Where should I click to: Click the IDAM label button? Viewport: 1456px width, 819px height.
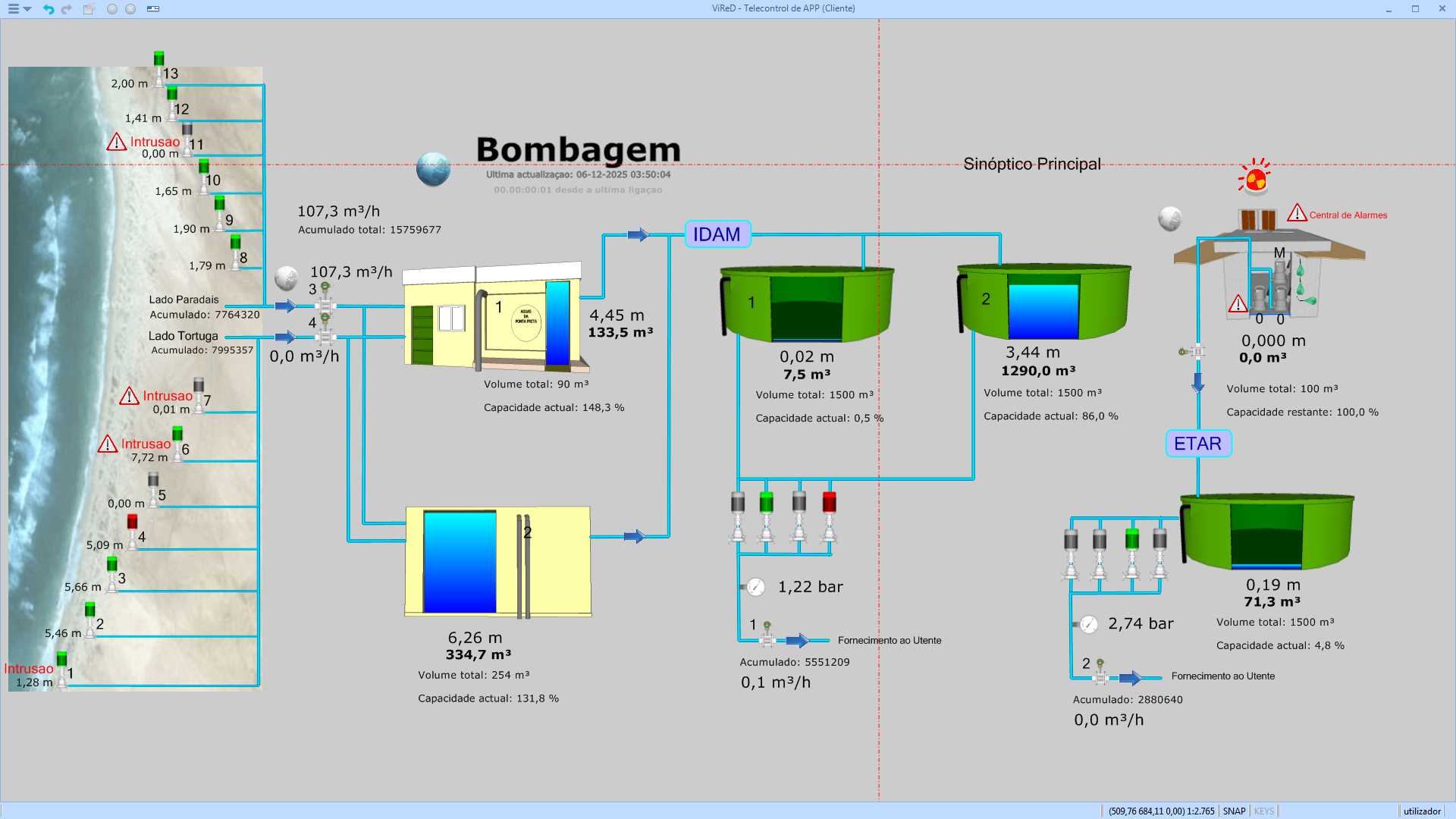click(717, 234)
